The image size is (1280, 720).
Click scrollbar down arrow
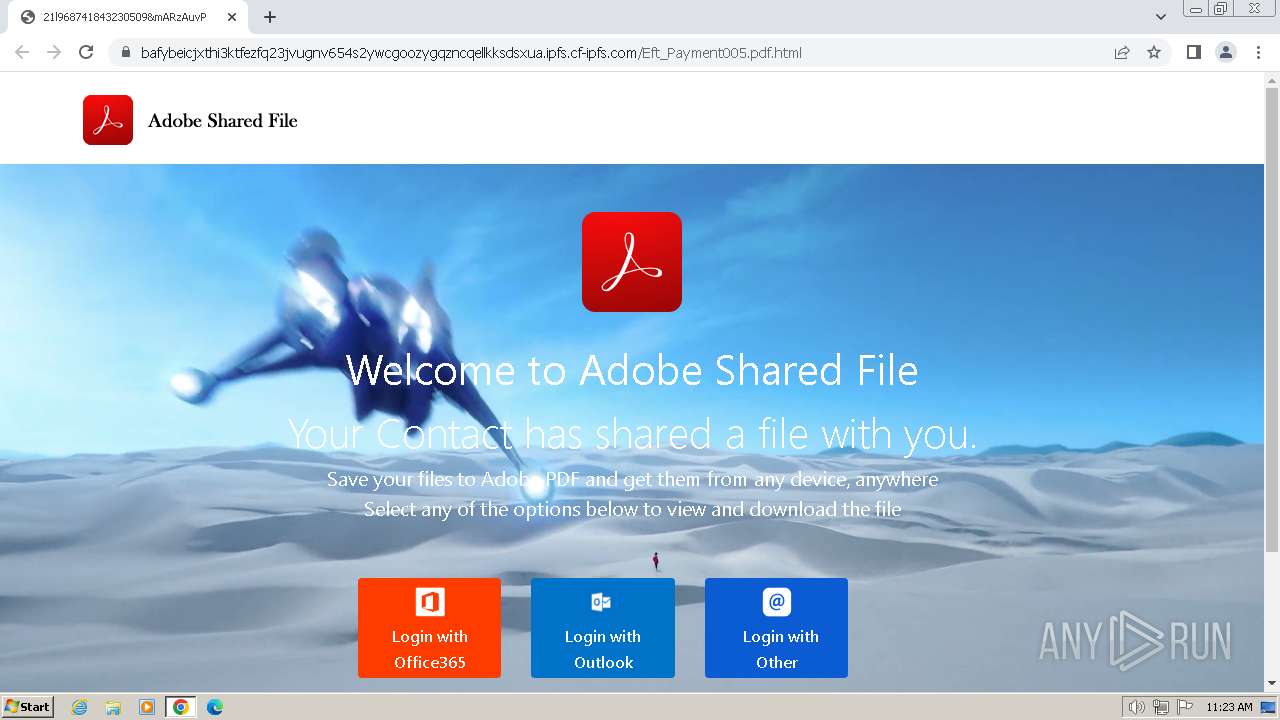[x=1272, y=684]
